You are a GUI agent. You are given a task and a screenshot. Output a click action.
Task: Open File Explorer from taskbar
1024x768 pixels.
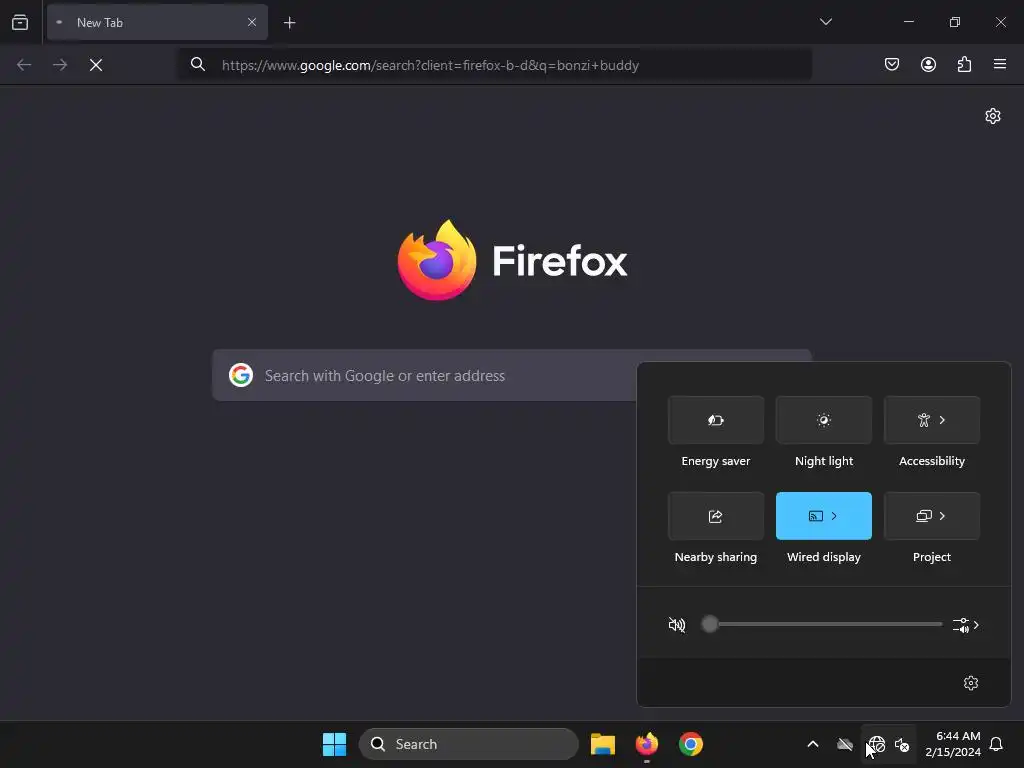point(603,744)
